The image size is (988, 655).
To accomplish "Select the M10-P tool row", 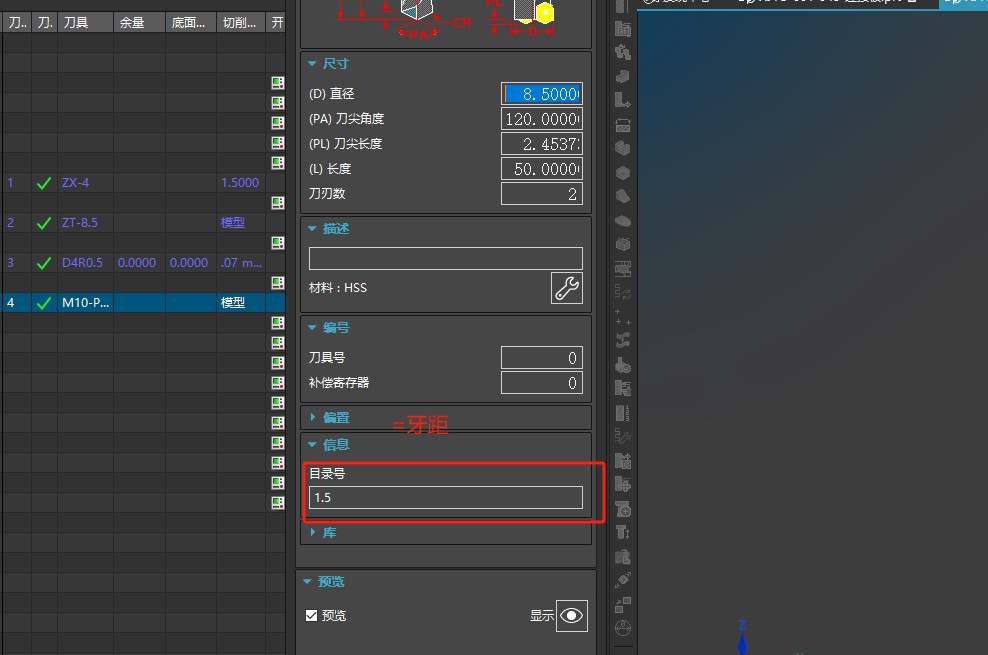I will (x=144, y=302).
